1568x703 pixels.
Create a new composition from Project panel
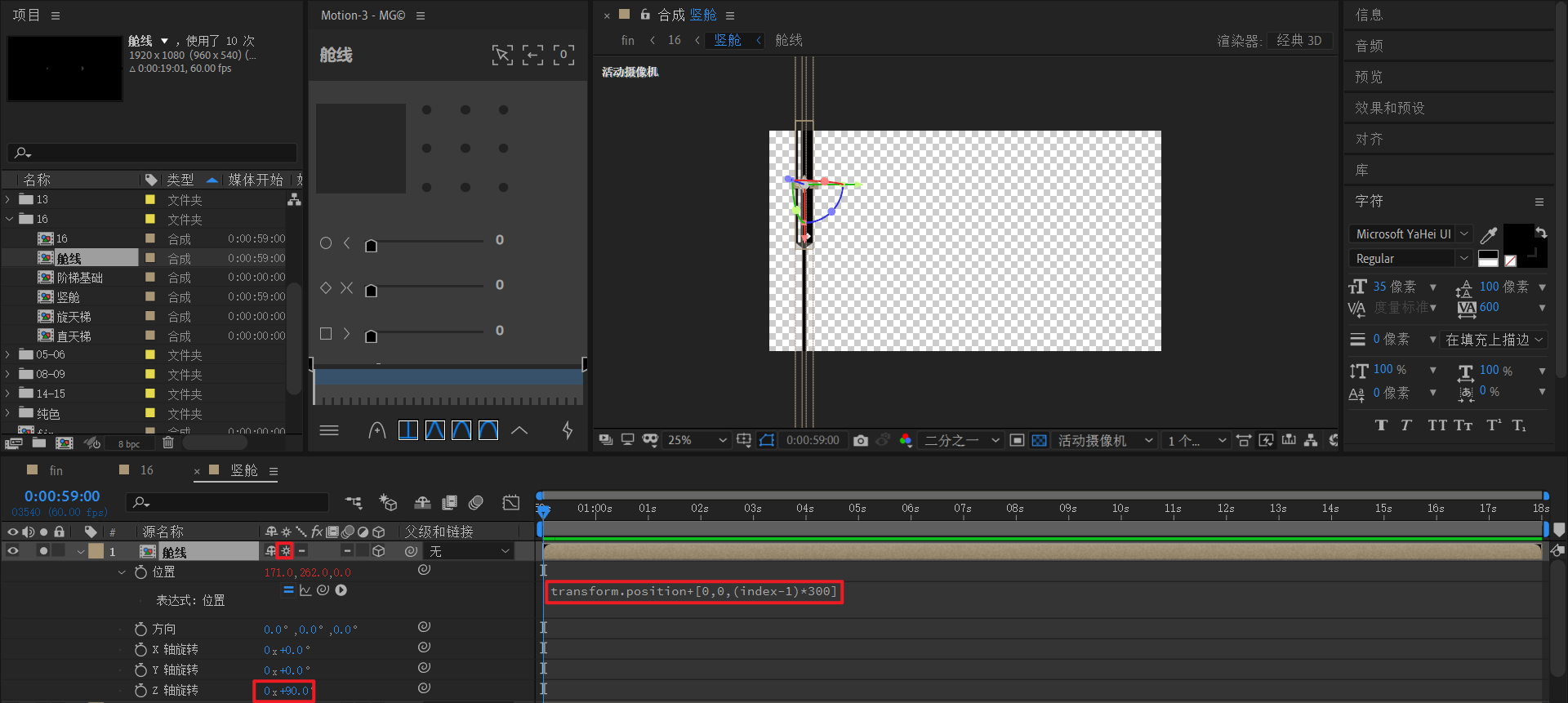[x=65, y=443]
